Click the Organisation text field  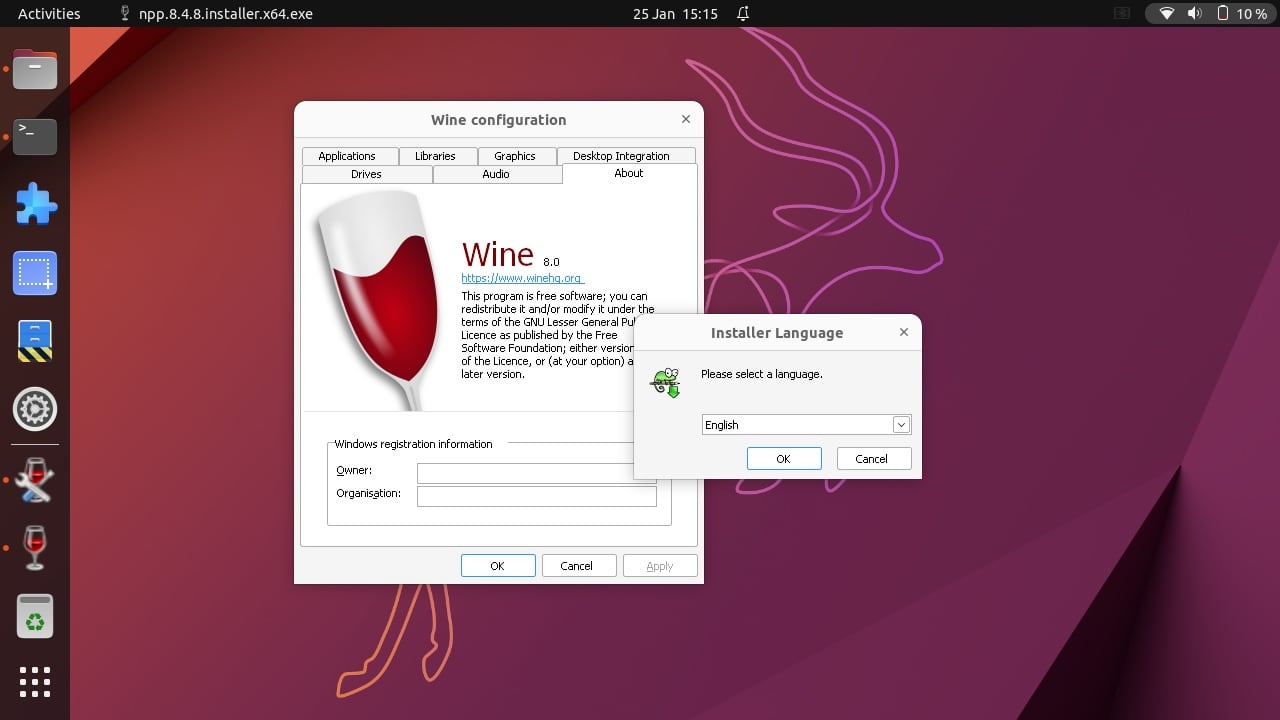coord(536,495)
